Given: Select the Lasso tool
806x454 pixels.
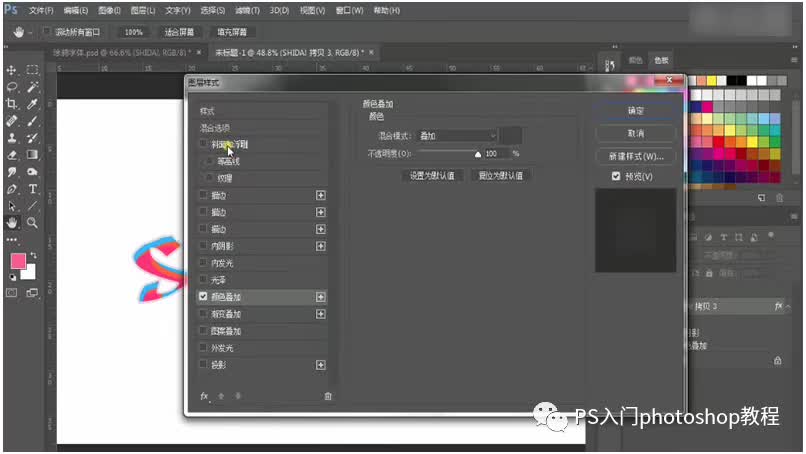Looking at the screenshot, I should point(12,87).
